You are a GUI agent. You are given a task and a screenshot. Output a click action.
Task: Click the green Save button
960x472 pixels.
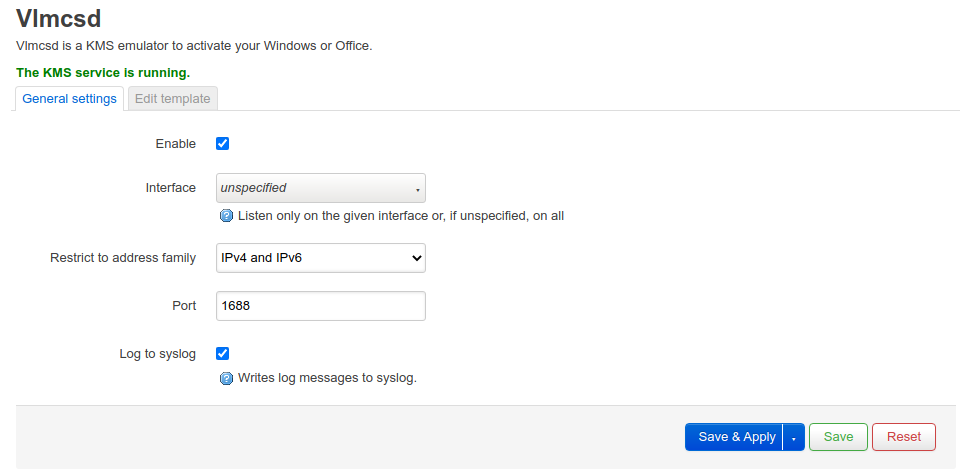click(x=838, y=437)
